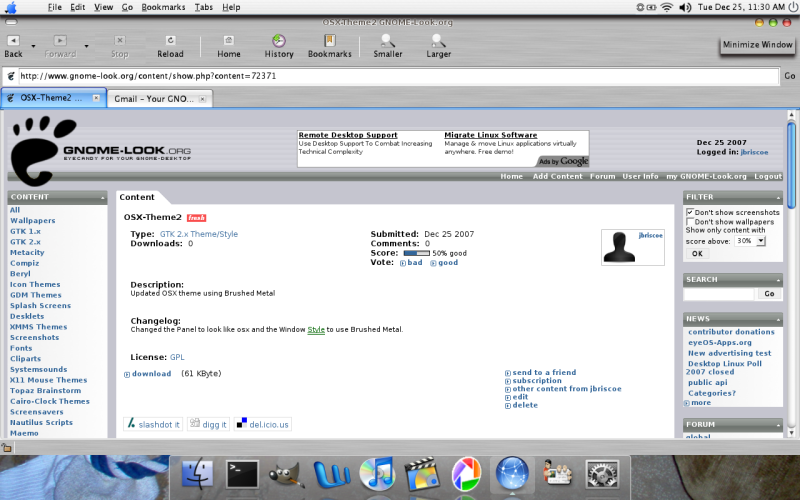Click the volume speaker icon in menu bar

685,7
